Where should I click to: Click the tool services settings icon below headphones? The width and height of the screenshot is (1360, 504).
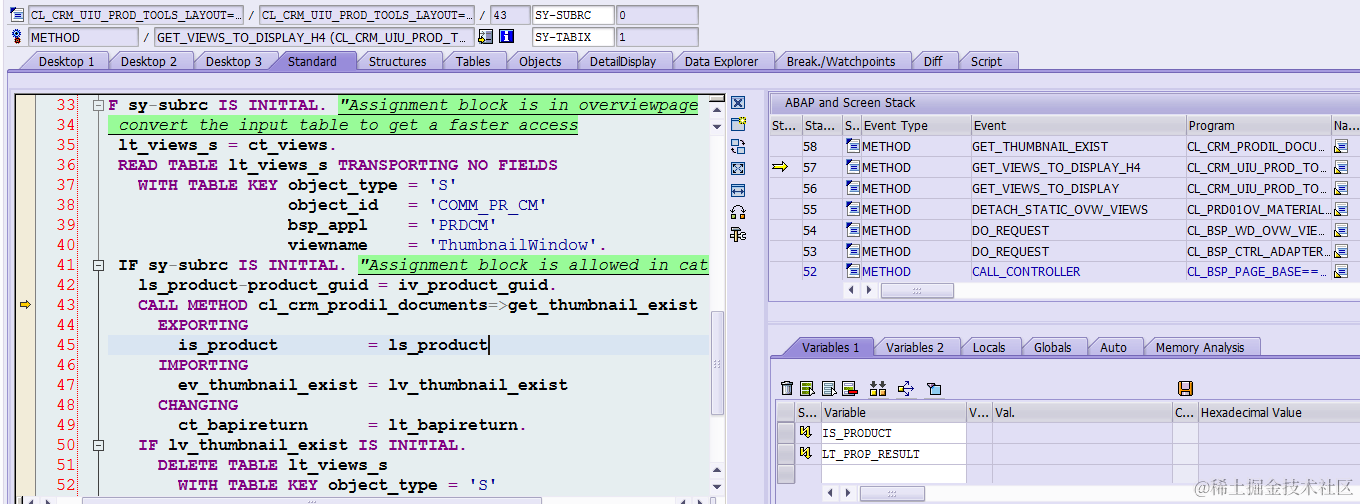click(x=738, y=235)
